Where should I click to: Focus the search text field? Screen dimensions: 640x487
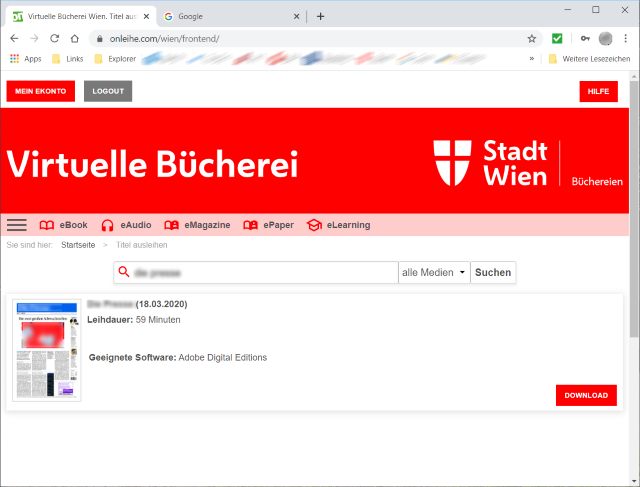click(x=256, y=272)
